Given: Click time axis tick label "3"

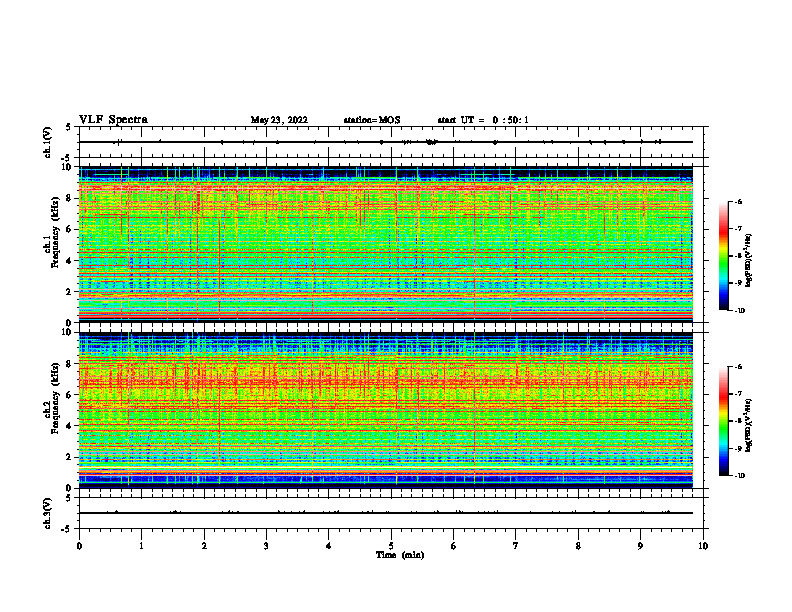Looking at the screenshot, I should 266,546.
